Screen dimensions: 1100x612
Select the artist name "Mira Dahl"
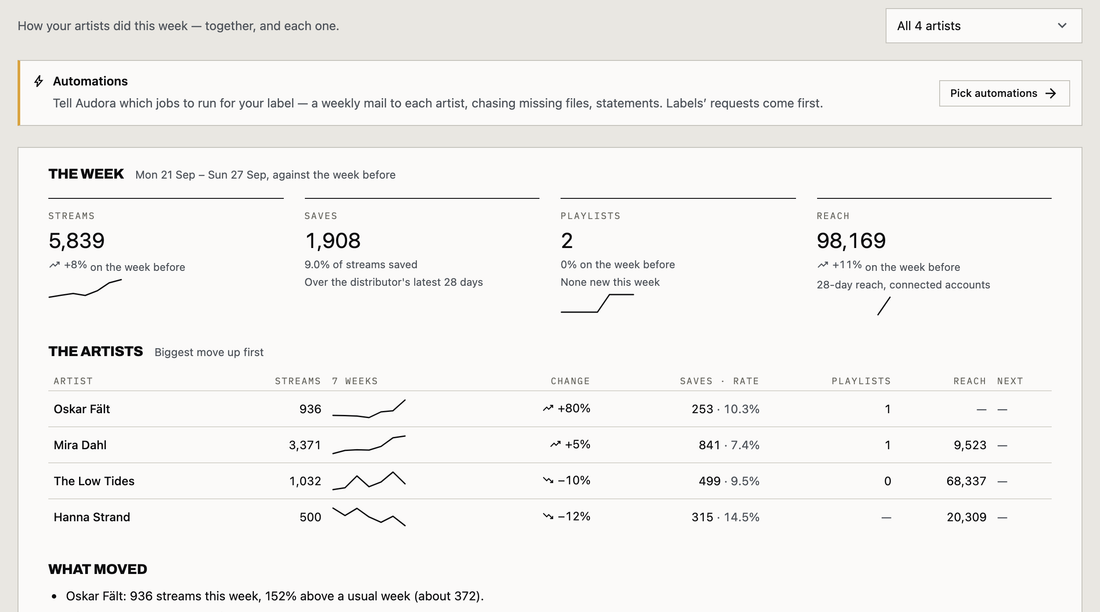(80, 445)
